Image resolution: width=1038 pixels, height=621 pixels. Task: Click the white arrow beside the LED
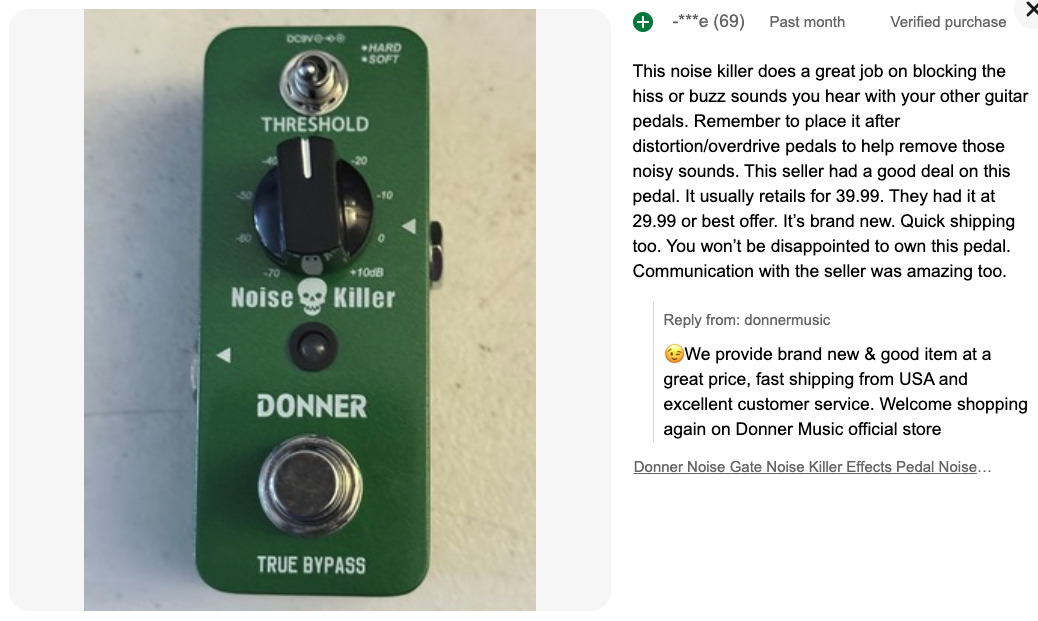coord(224,355)
